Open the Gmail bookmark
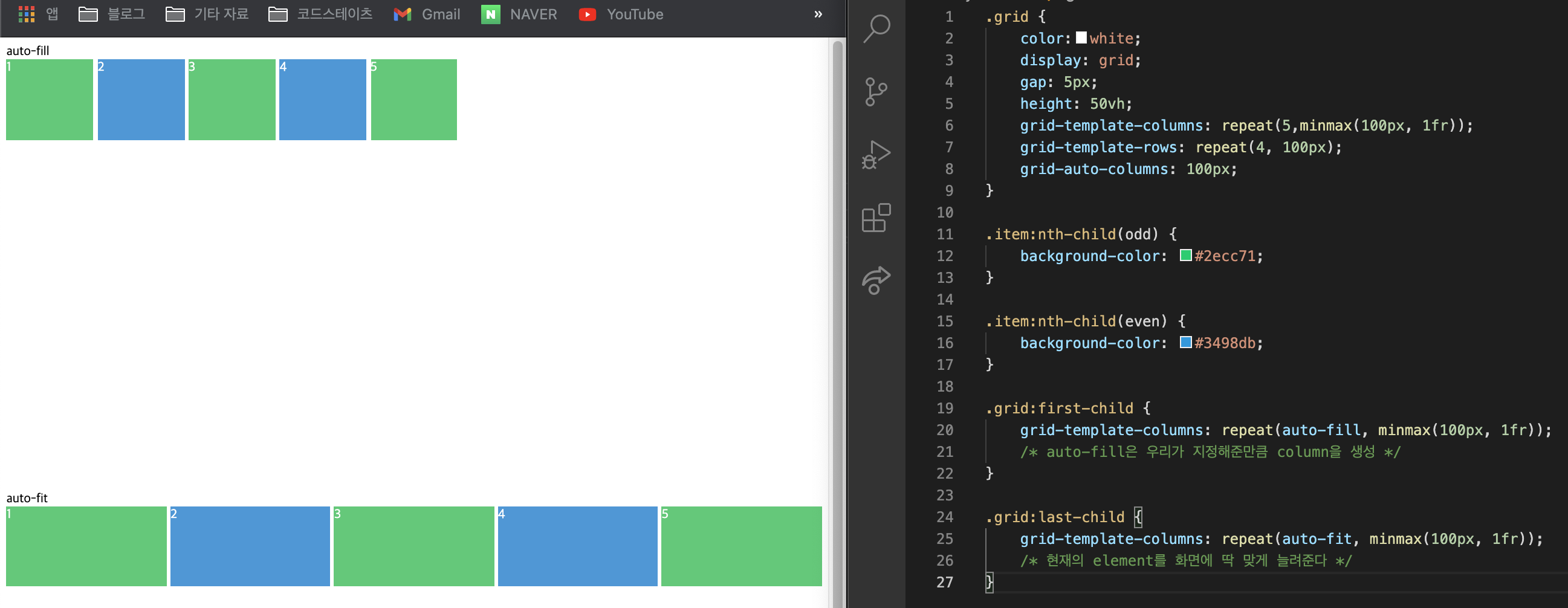The width and height of the screenshot is (1568, 608). tap(427, 14)
